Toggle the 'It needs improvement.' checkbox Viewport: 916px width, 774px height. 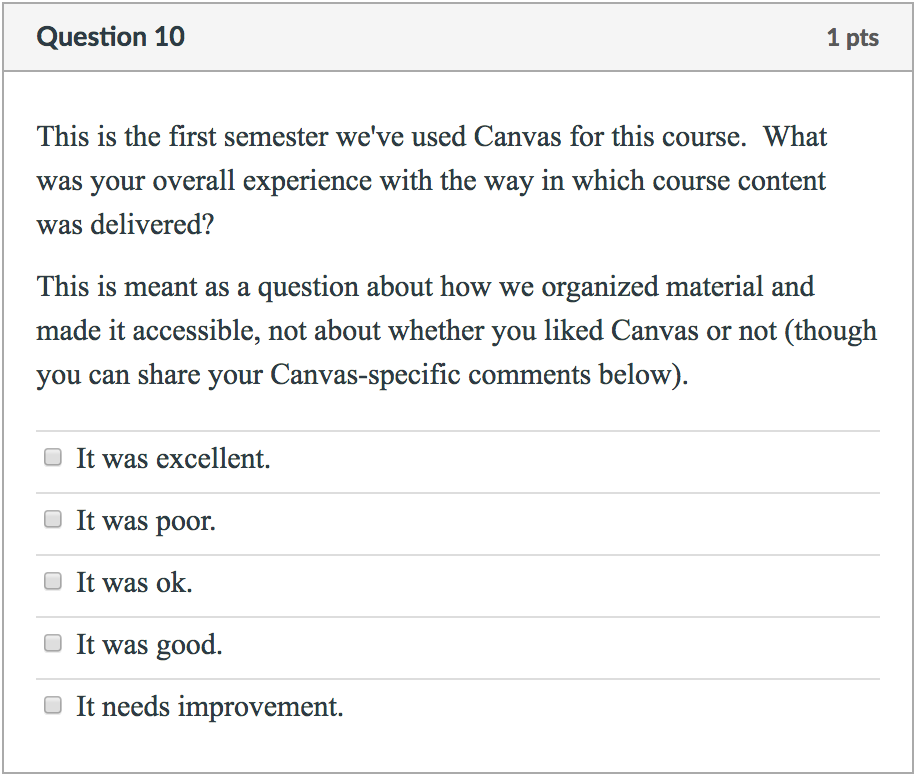(x=53, y=706)
